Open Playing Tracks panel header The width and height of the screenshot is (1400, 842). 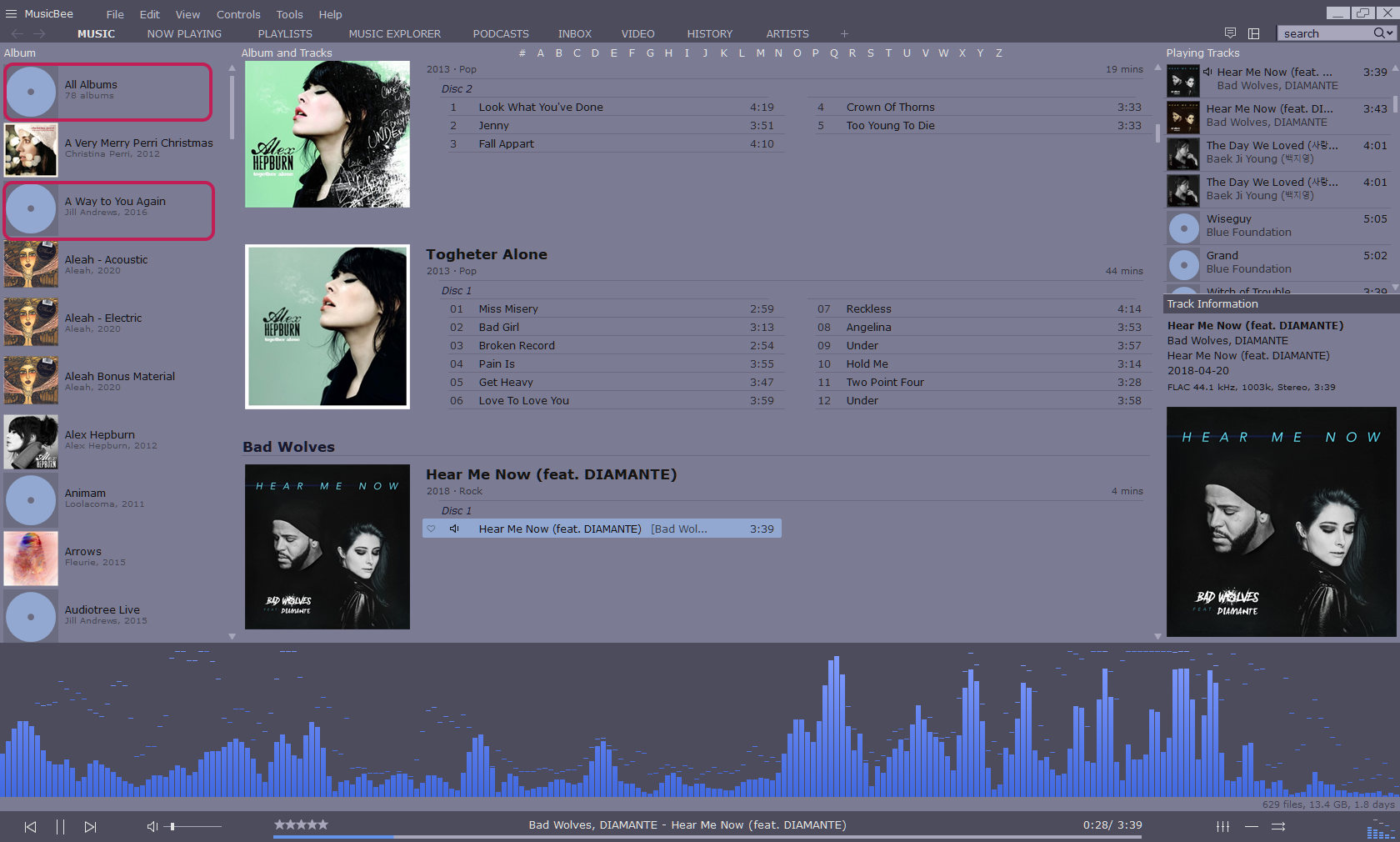pyautogui.click(x=1202, y=53)
